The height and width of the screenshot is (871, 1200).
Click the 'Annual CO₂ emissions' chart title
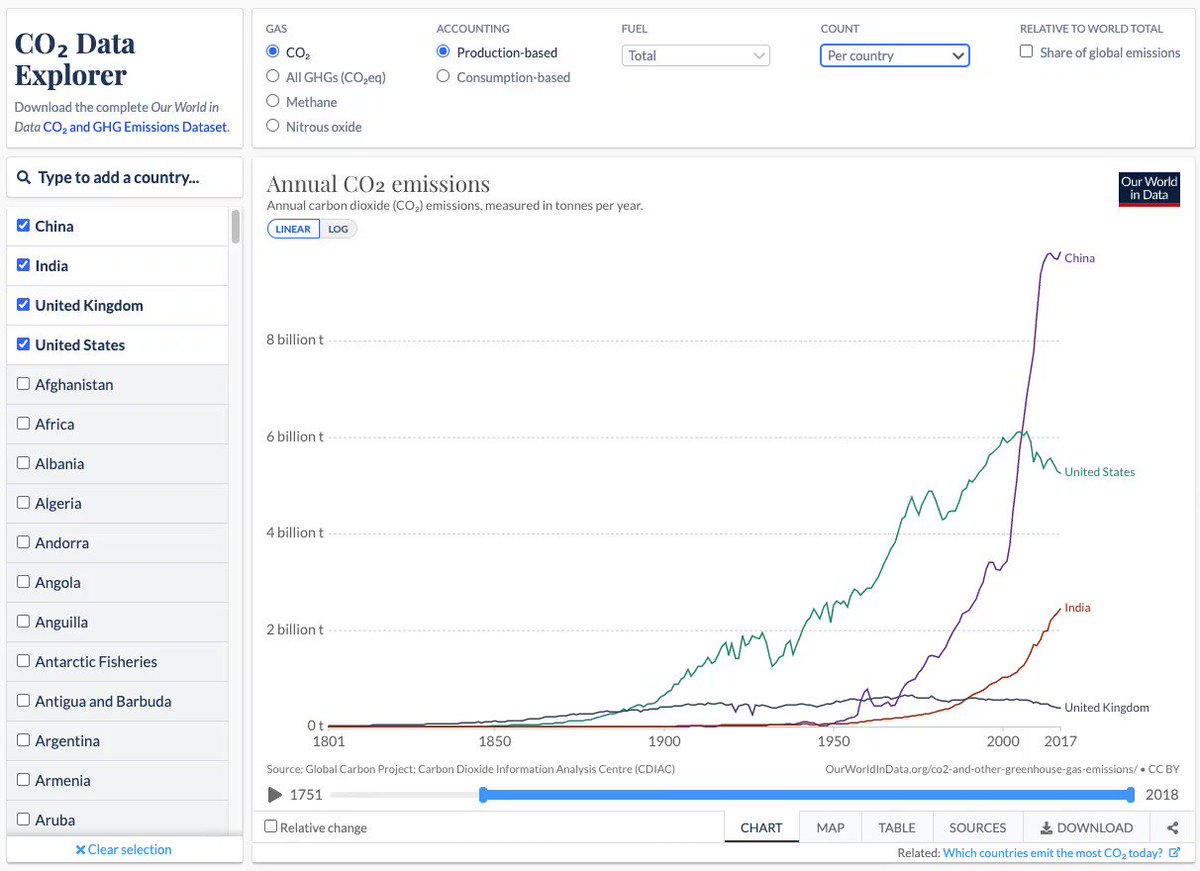378,184
